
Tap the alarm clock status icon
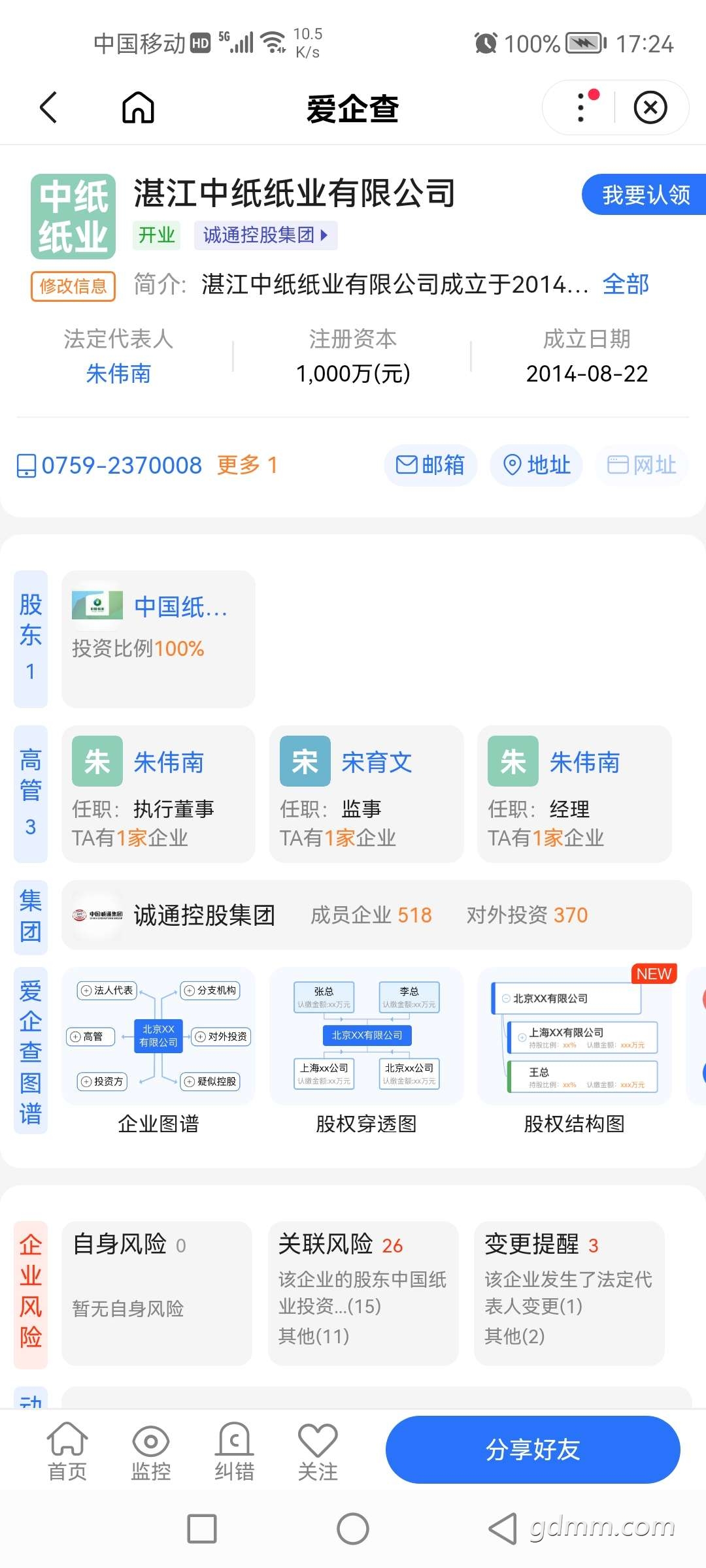tap(486, 44)
